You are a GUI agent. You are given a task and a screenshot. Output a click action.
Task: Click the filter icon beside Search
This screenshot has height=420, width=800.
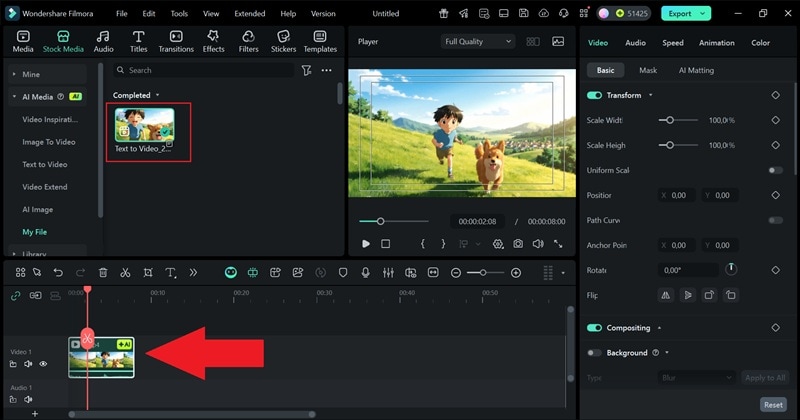(x=306, y=70)
